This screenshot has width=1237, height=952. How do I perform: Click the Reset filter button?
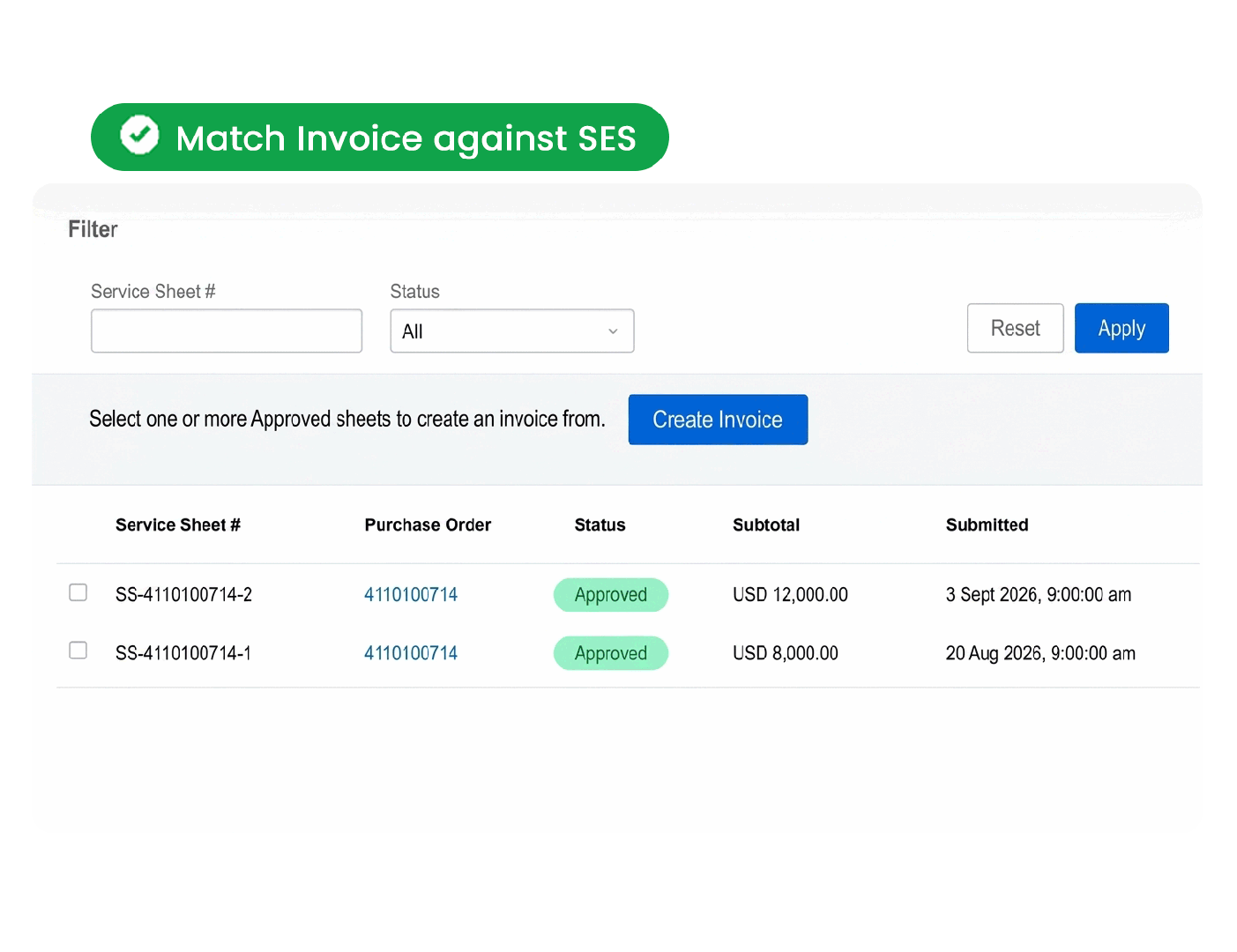click(x=1016, y=329)
